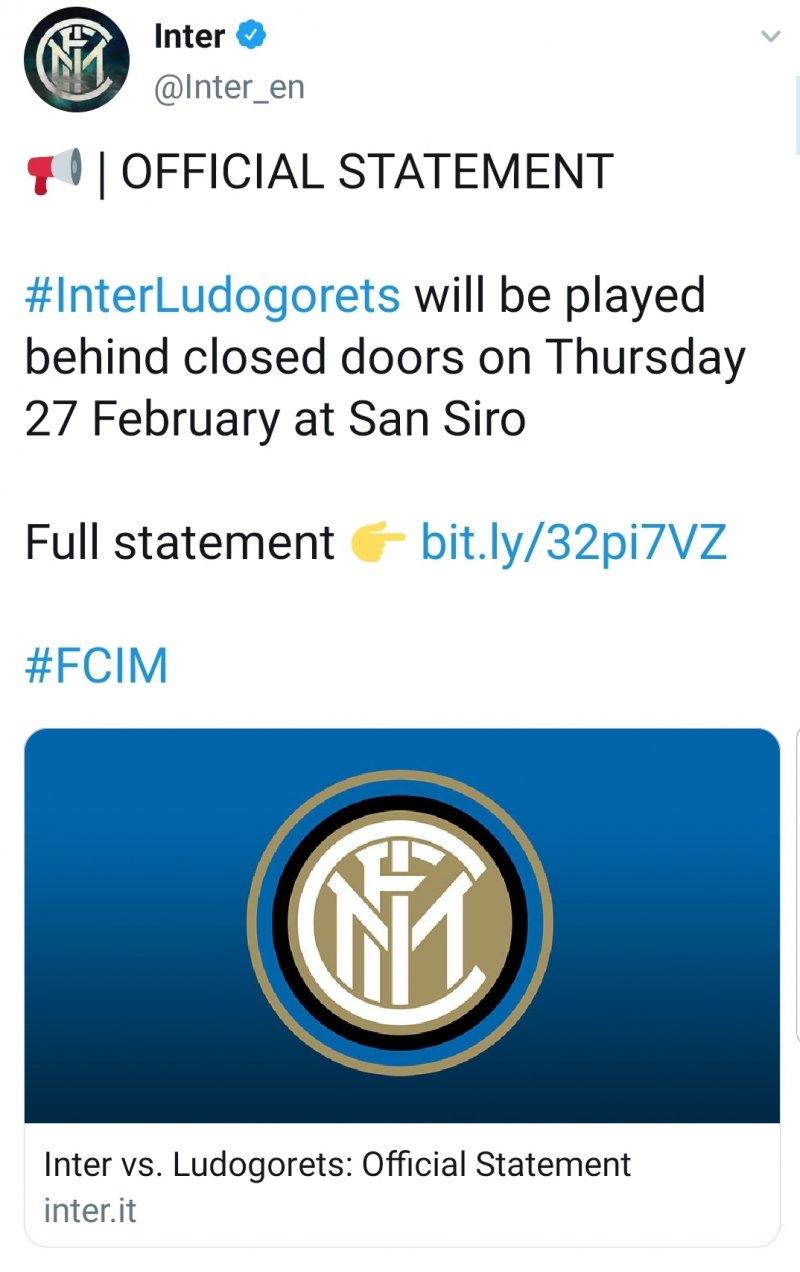The width and height of the screenshot is (800, 1272).
Task: Click the blue verified badge
Action: click(x=250, y=37)
